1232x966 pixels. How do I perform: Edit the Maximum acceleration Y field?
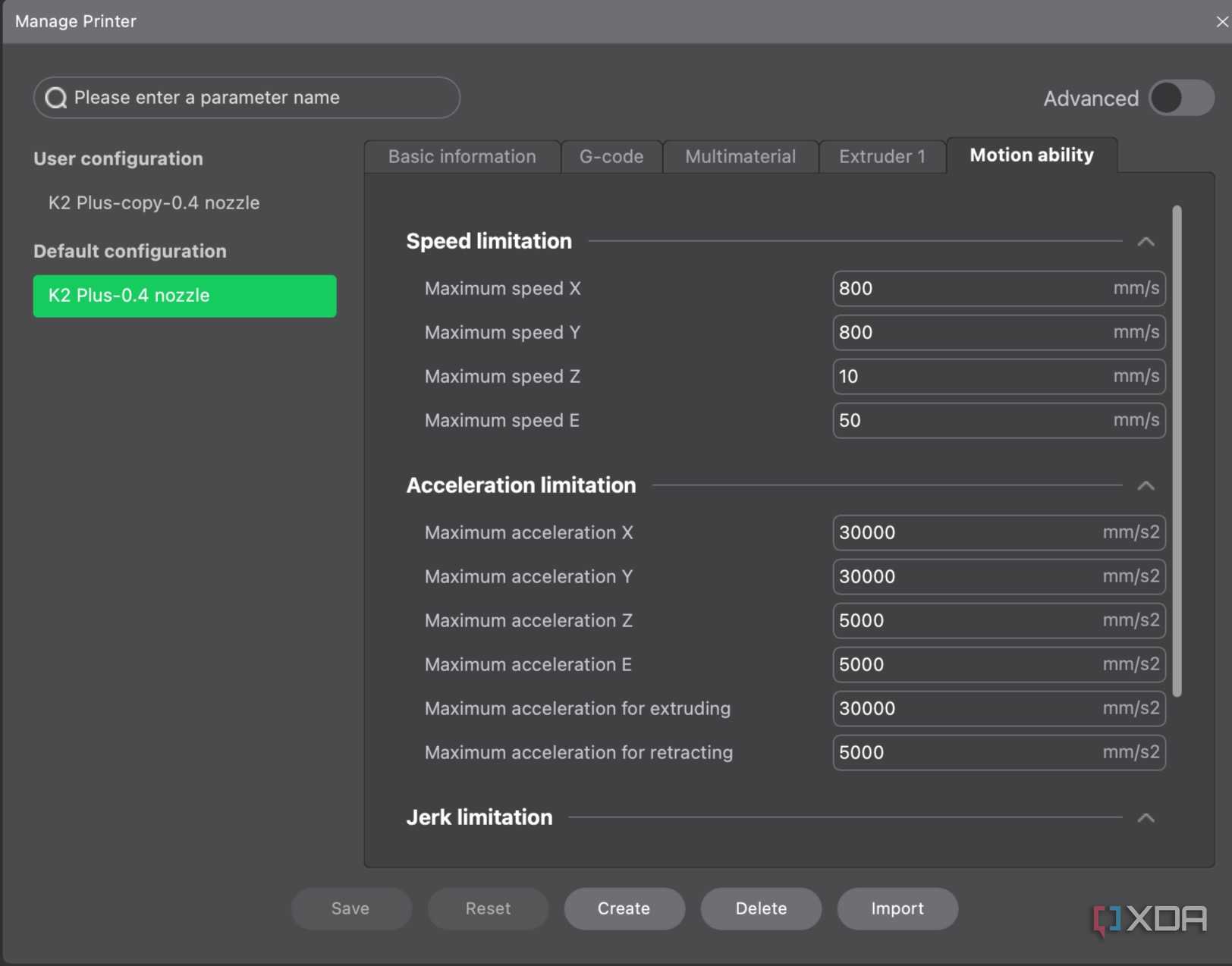999,577
